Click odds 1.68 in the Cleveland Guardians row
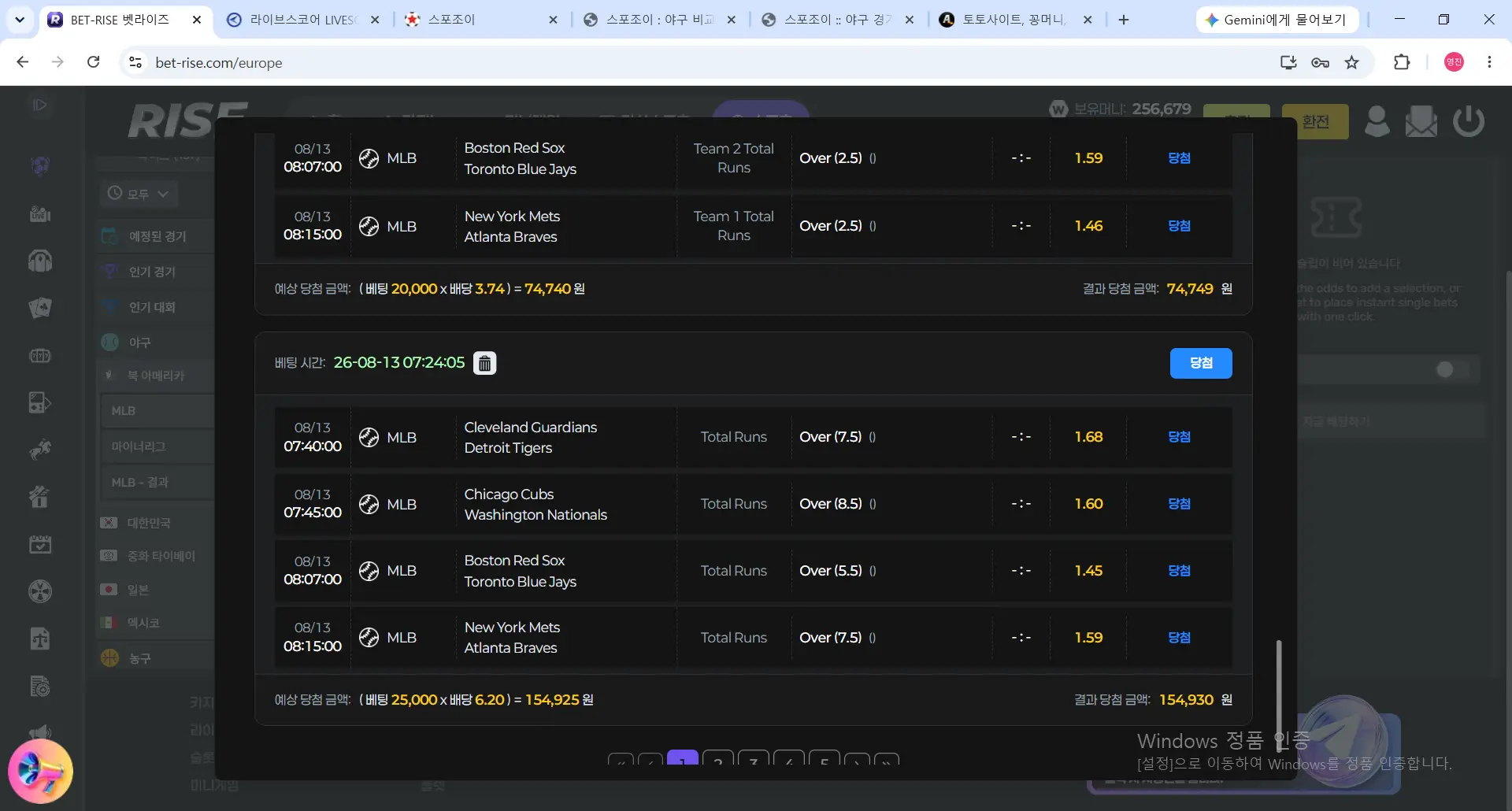1512x811 pixels. pyautogui.click(x=1088, y=437)
